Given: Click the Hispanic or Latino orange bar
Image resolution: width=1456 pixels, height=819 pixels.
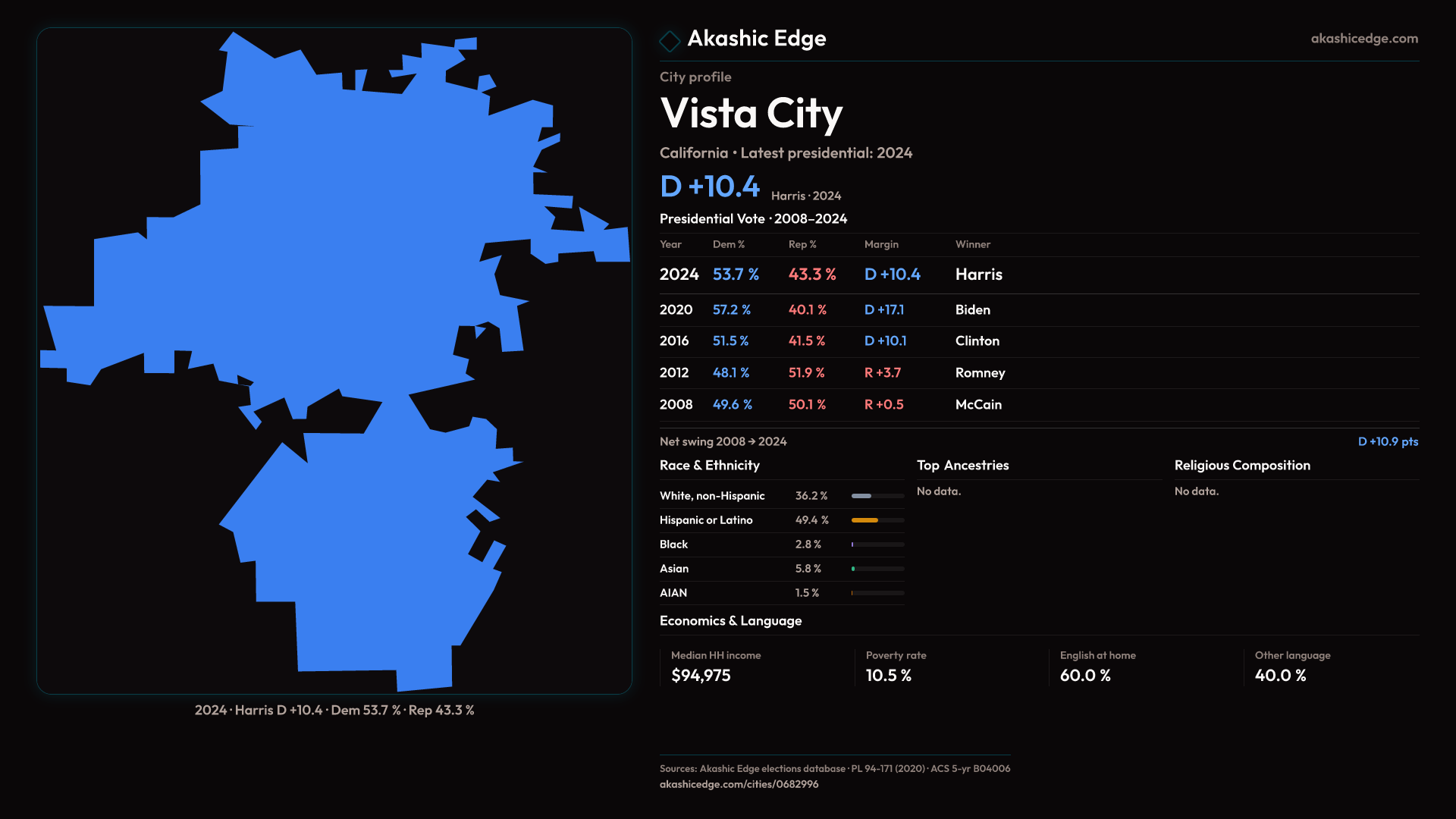Looking at the screenshot, I should pyautogui.click(x=864, y=520).
